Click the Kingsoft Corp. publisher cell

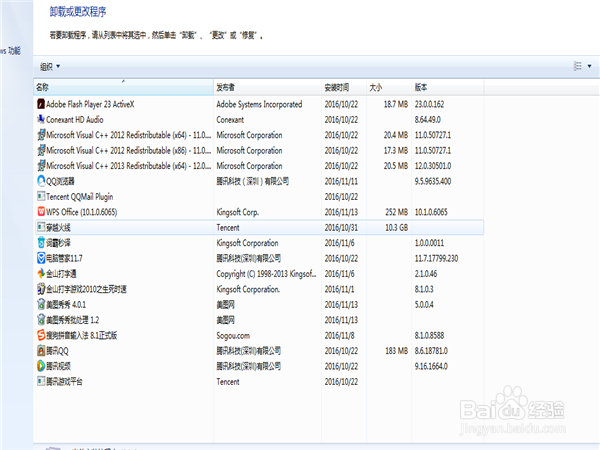pos(238,212)
